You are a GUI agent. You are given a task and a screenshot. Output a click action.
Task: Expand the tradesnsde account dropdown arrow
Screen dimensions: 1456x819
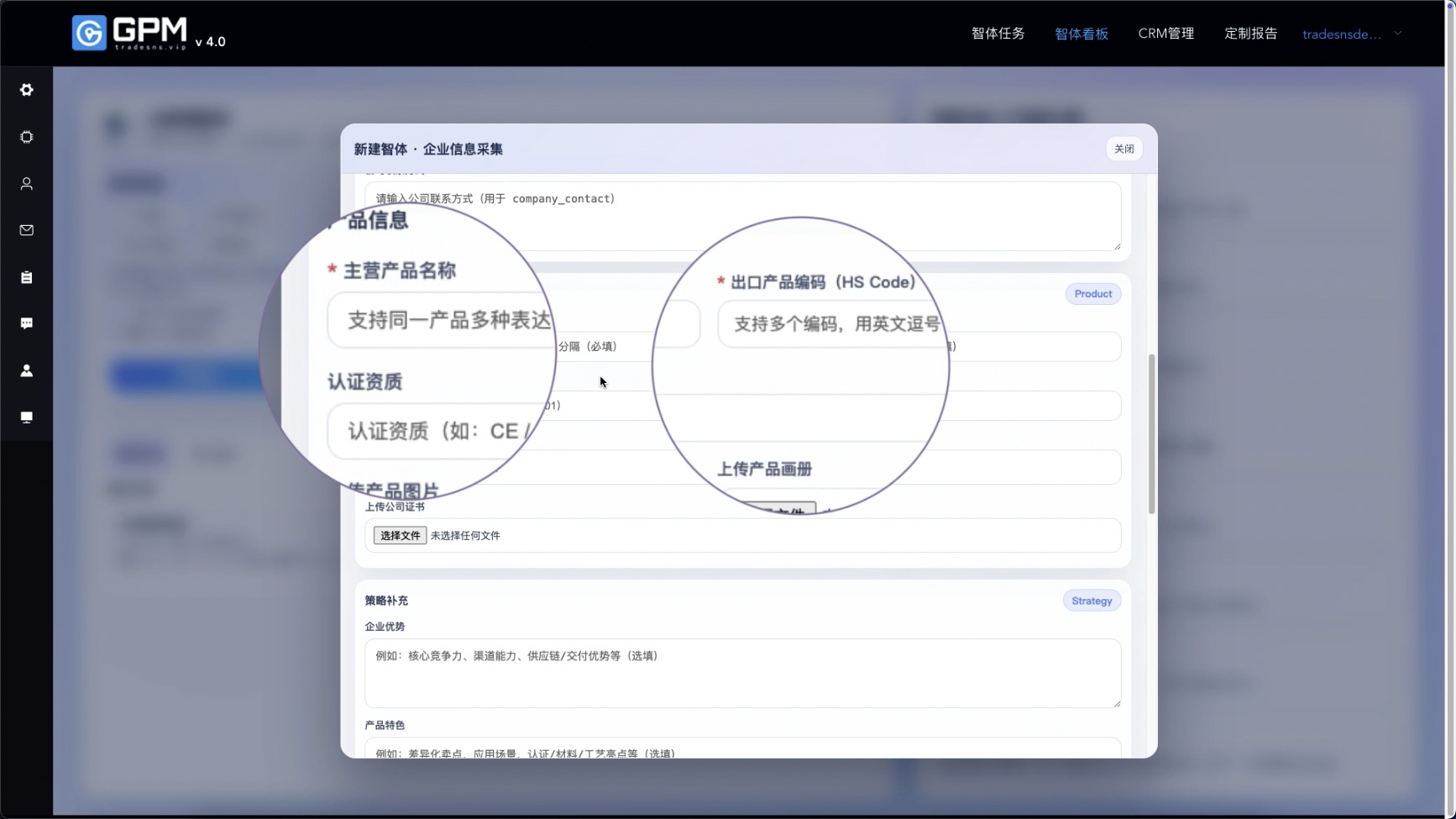pyautogui.click(x=1398, y=34)
